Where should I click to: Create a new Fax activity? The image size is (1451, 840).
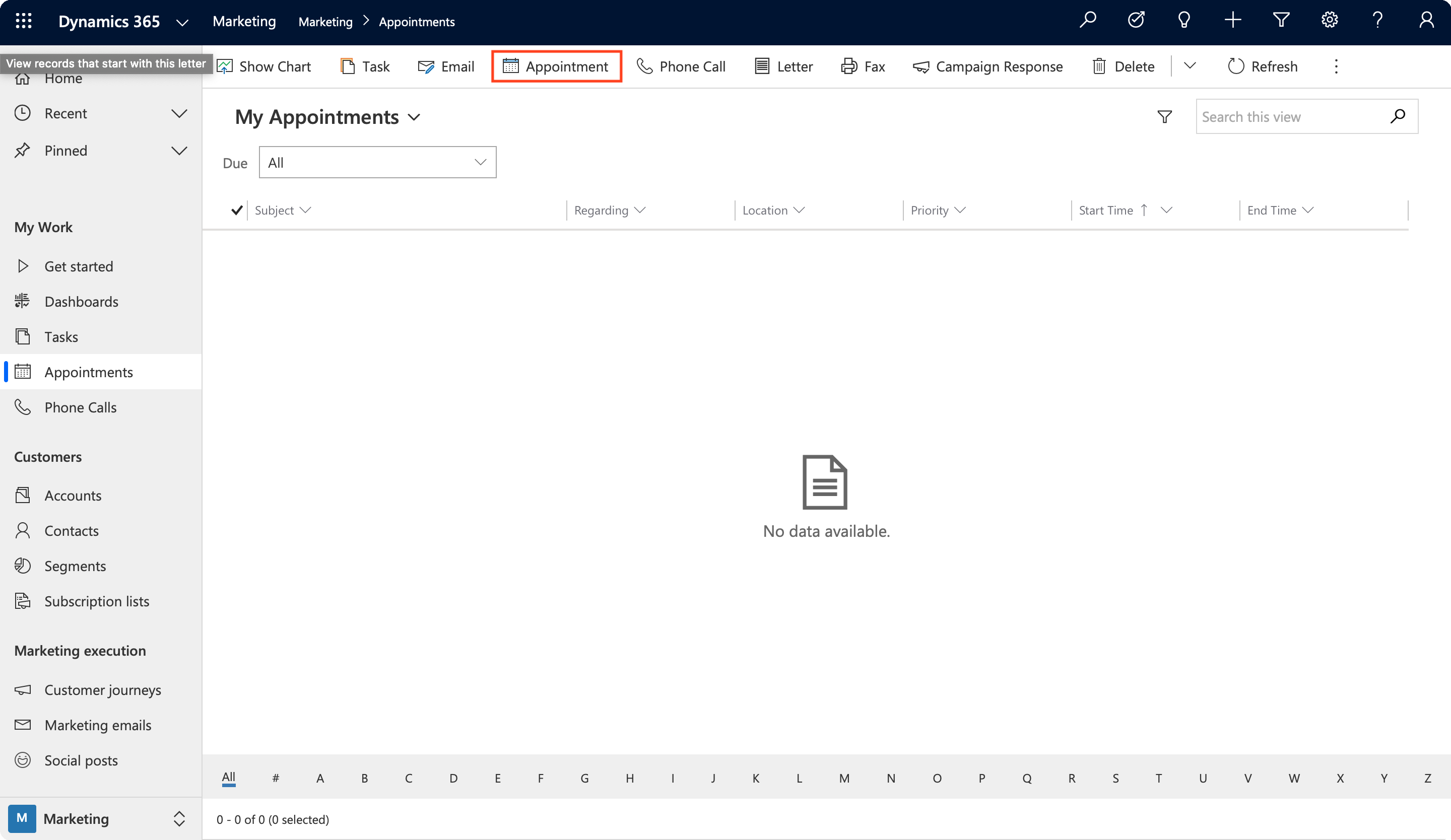tap(863, 66)
